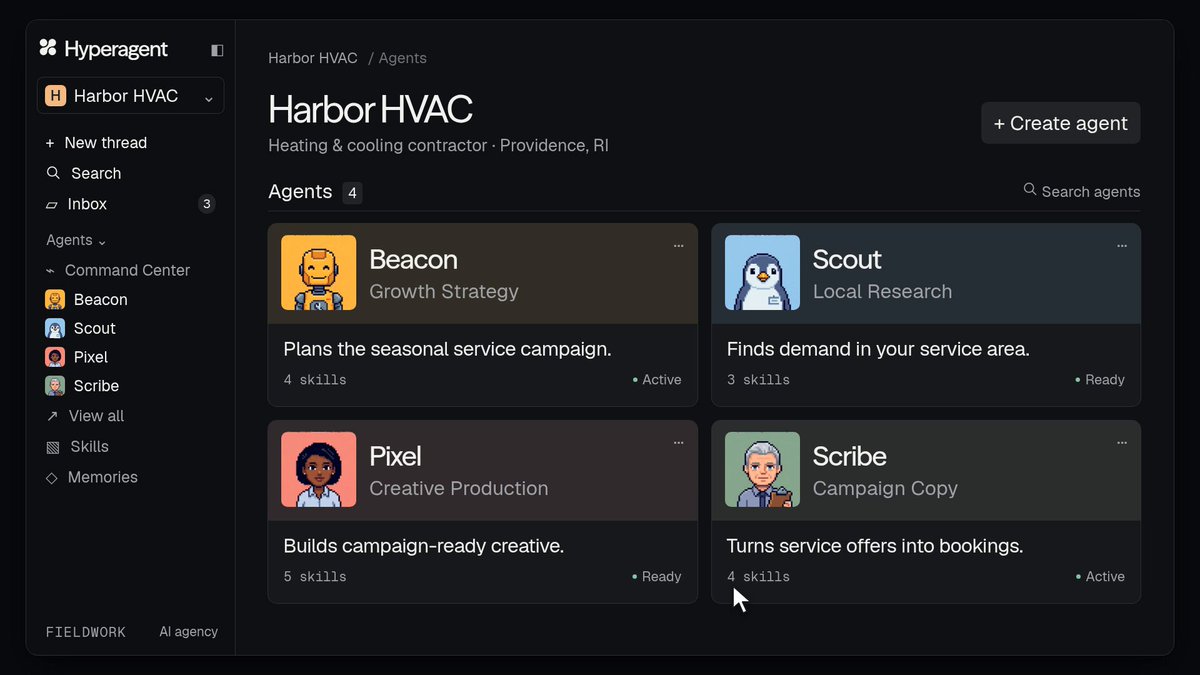Open the Scribe avatar thumbnail
1200x675 pixels.
coord(762,470)
